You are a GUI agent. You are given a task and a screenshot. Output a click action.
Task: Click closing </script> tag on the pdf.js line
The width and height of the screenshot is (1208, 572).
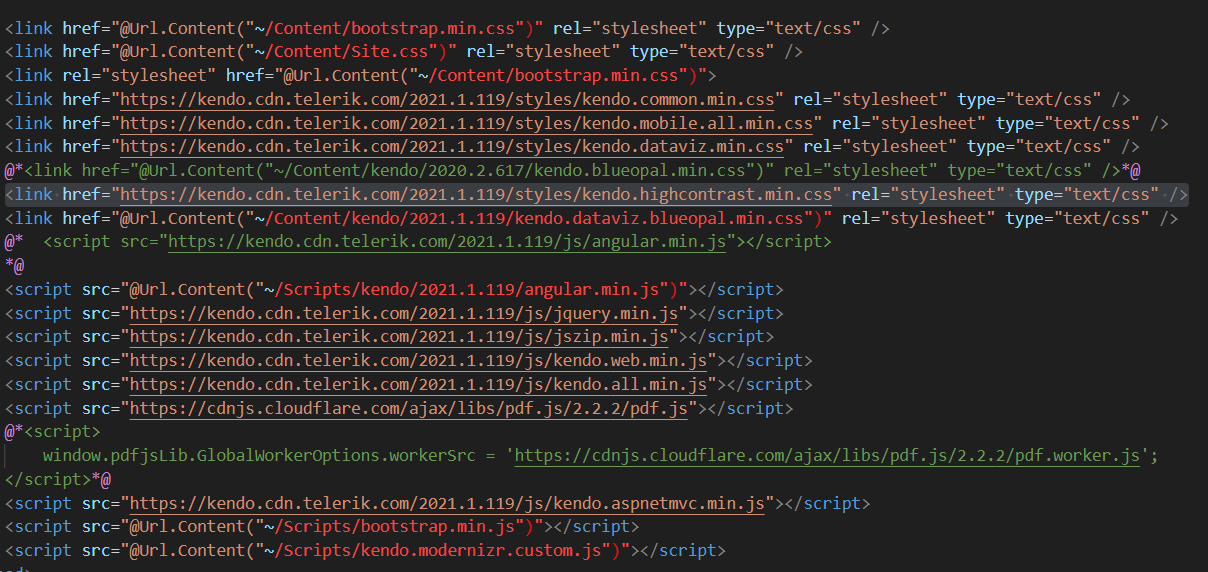point(750,408)
